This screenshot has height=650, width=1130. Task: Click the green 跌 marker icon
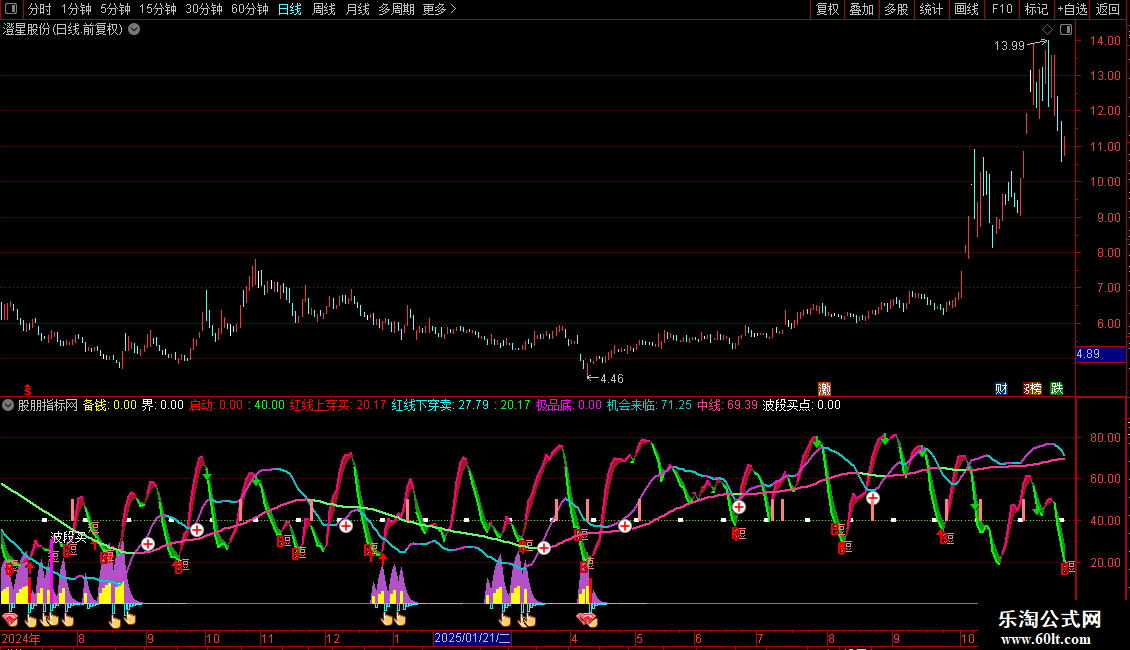[x=1057, y=388]
